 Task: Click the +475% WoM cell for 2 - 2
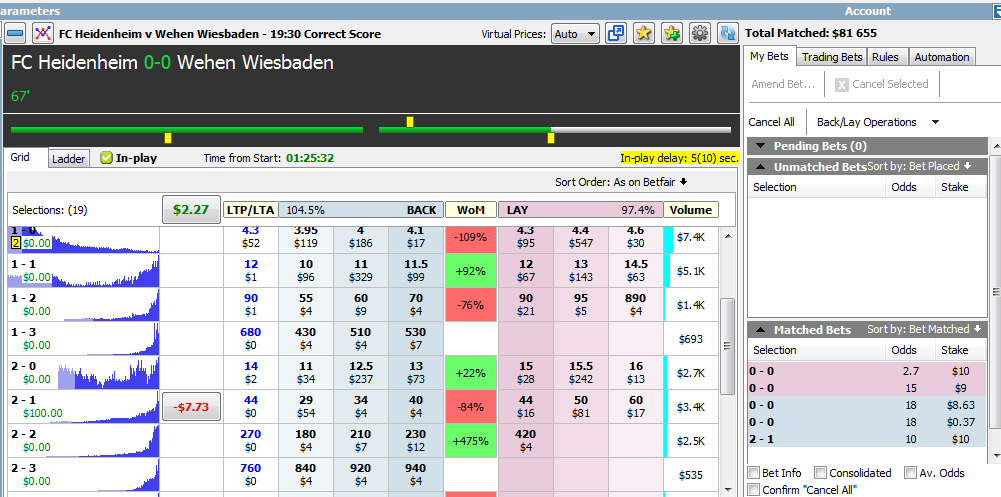(471, 441)
